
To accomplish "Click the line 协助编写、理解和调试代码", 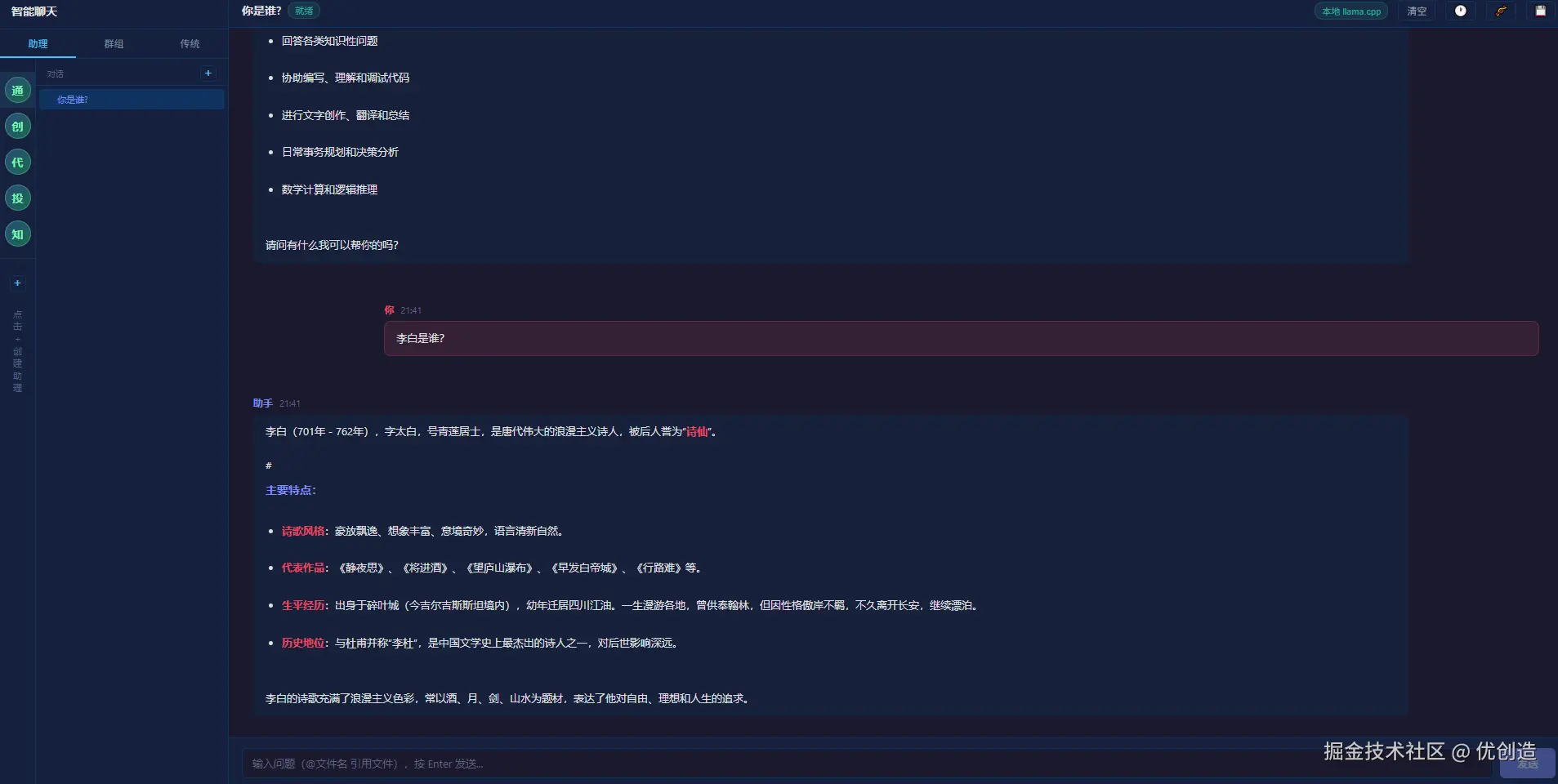I will coord(346,78).
